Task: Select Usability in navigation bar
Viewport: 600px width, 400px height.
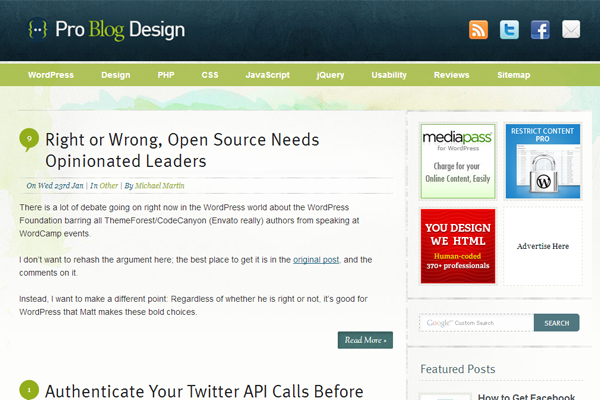Action: click(389, 75)
